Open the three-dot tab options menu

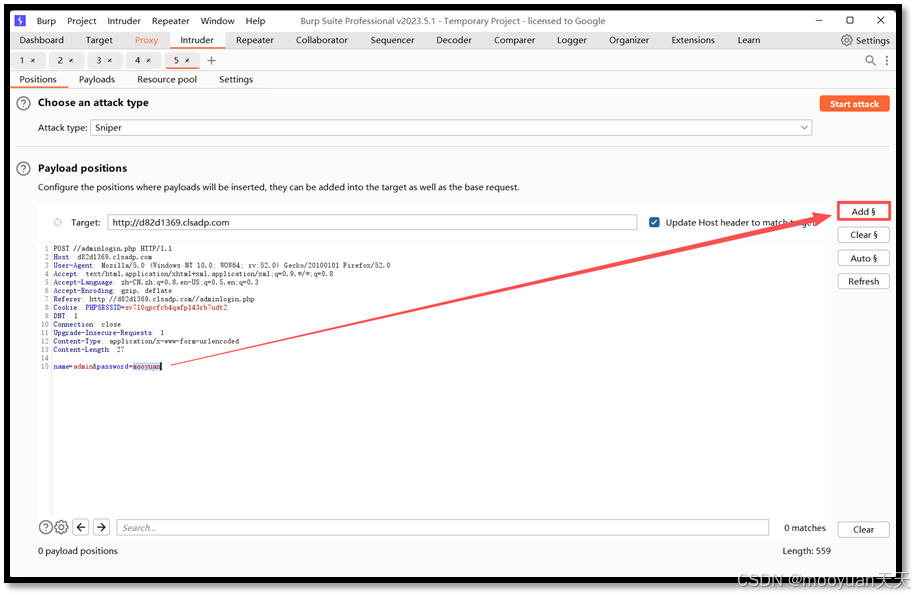887,60
